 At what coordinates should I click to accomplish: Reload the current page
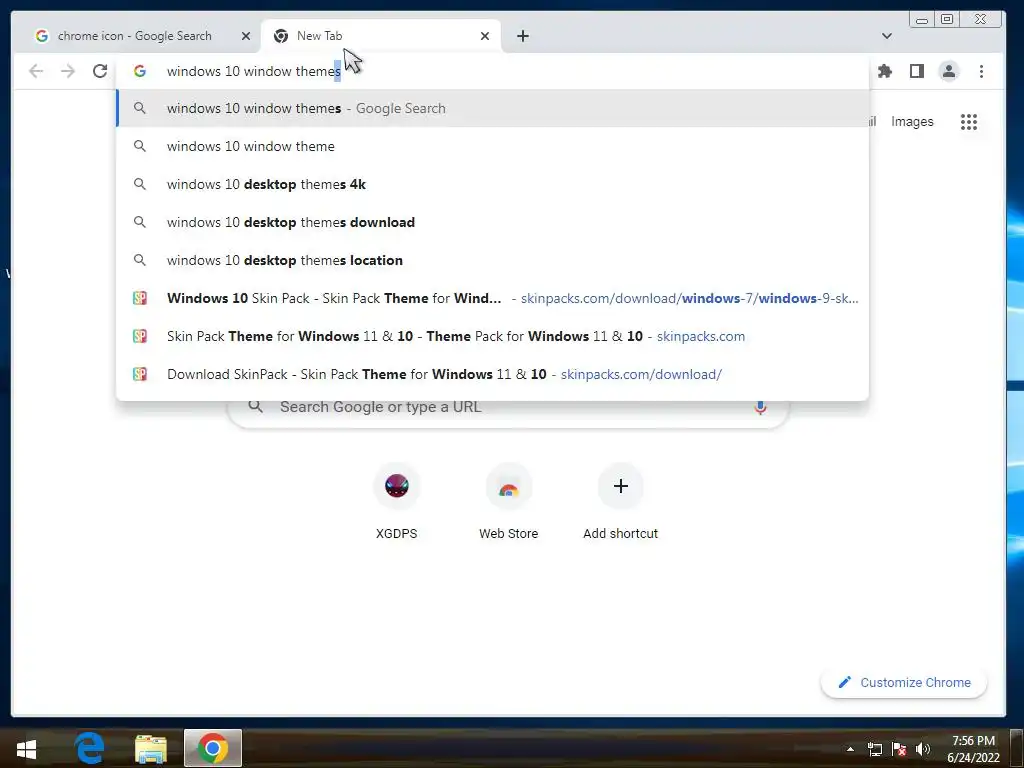pos(100,71)
